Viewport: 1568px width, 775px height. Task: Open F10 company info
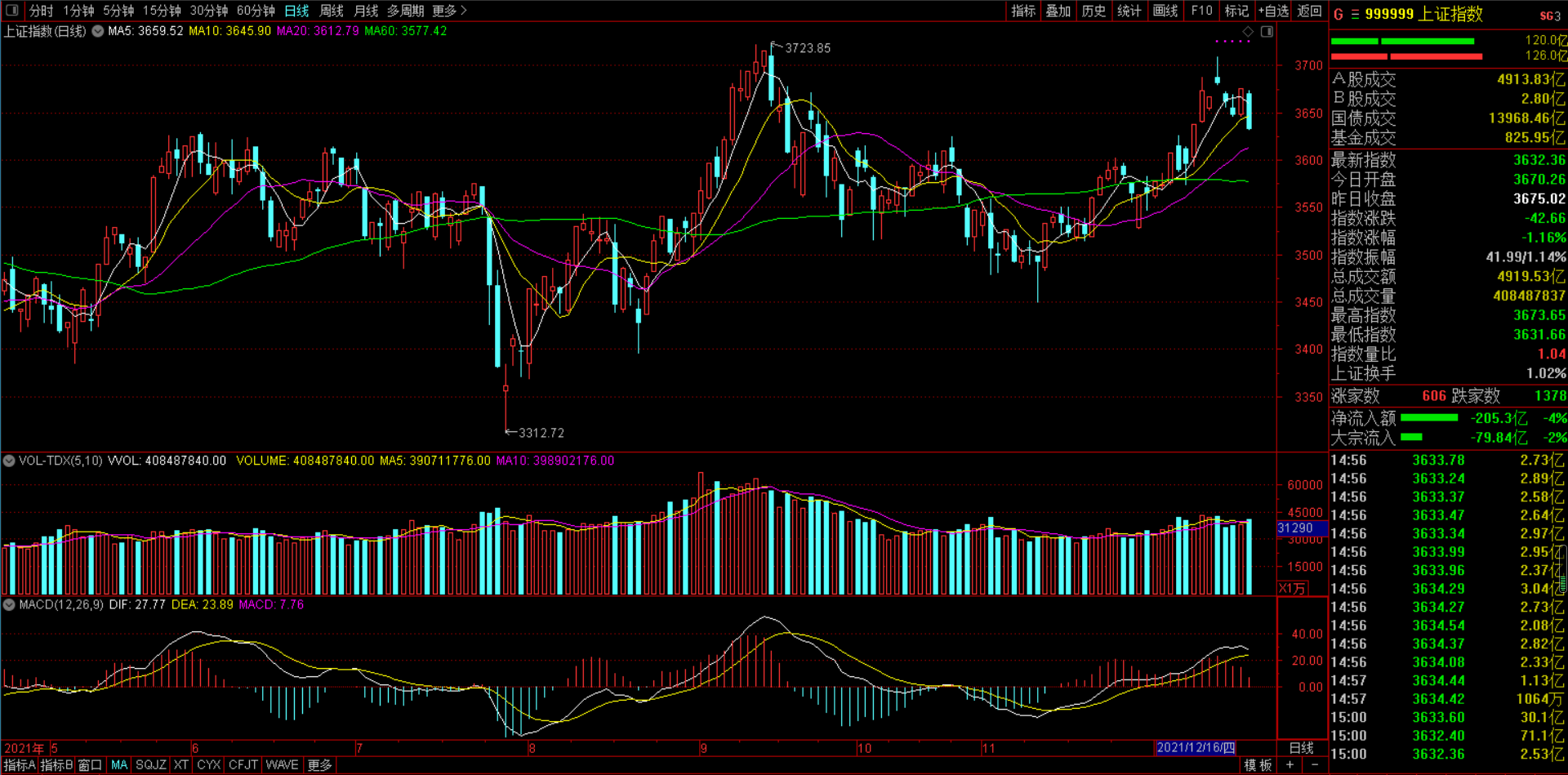tap(1201, 11)
